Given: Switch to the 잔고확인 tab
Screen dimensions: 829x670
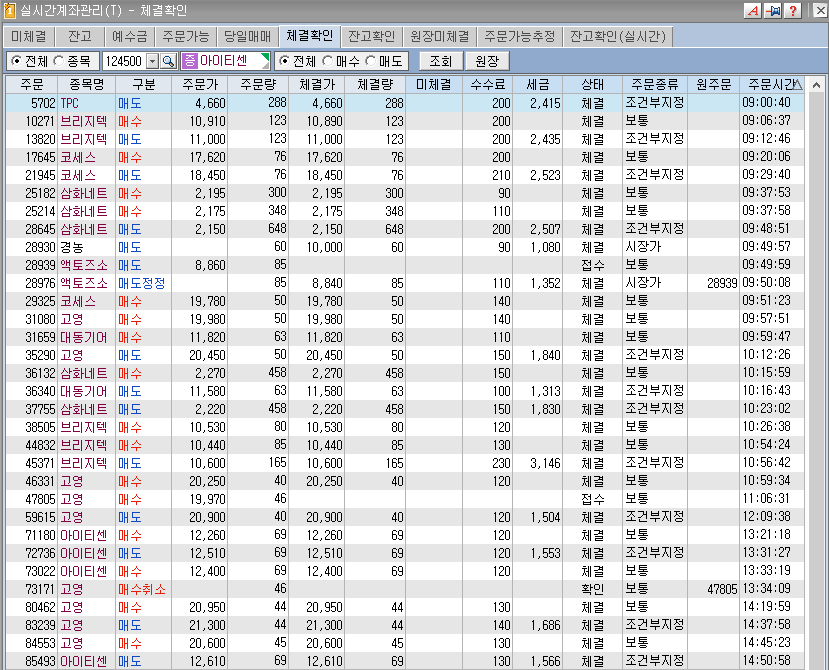Looking at the screenshot, I should pos(372,36).
